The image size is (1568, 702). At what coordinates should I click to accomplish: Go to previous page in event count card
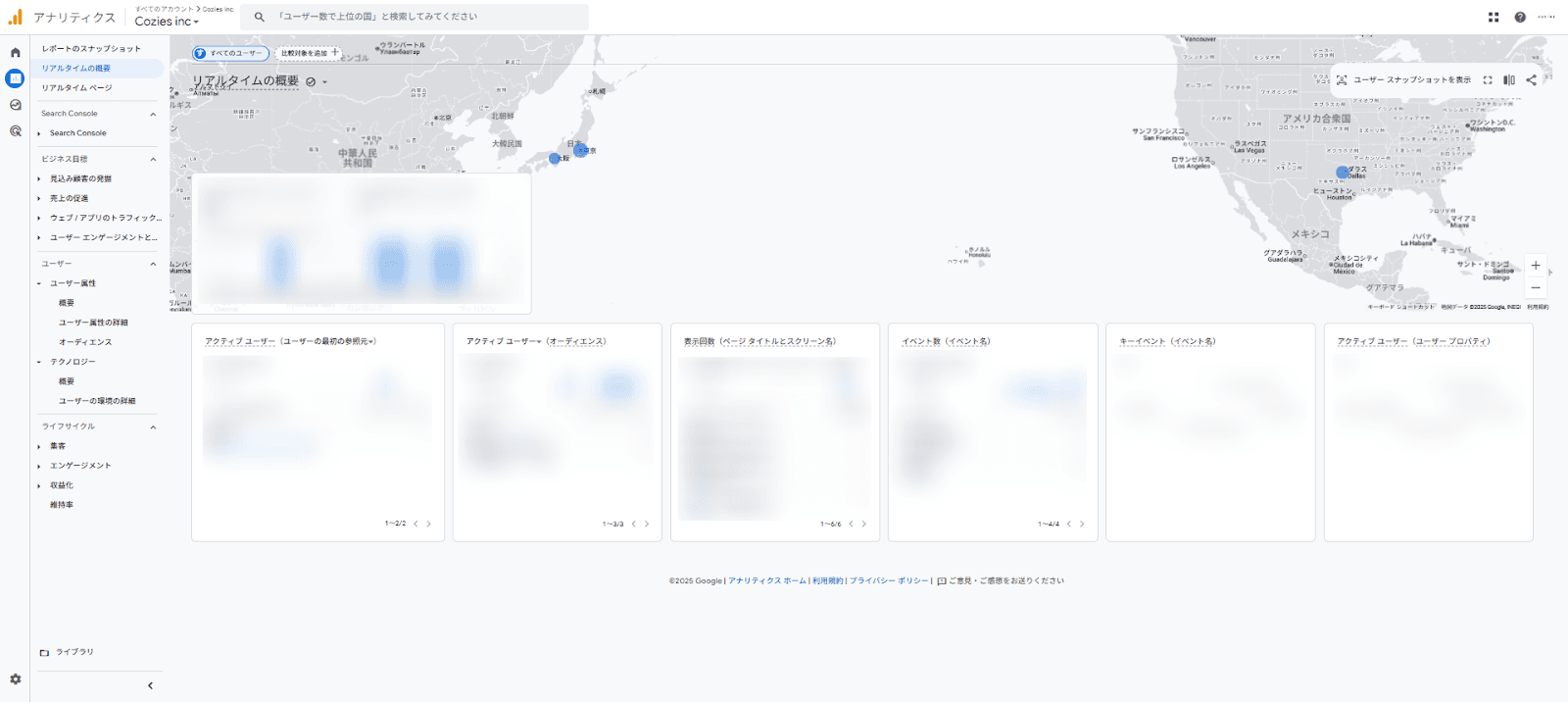(x=1069, y=524)
